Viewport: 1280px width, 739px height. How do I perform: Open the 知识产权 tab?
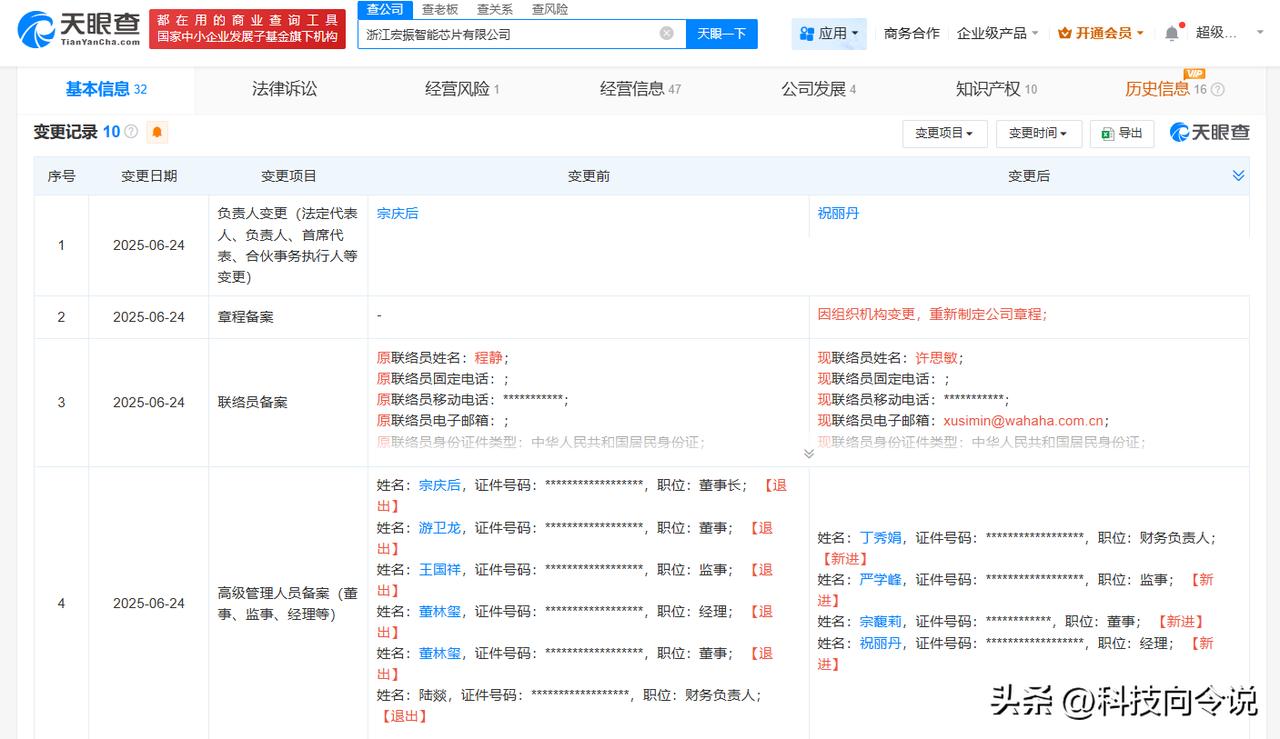(996, 90)
